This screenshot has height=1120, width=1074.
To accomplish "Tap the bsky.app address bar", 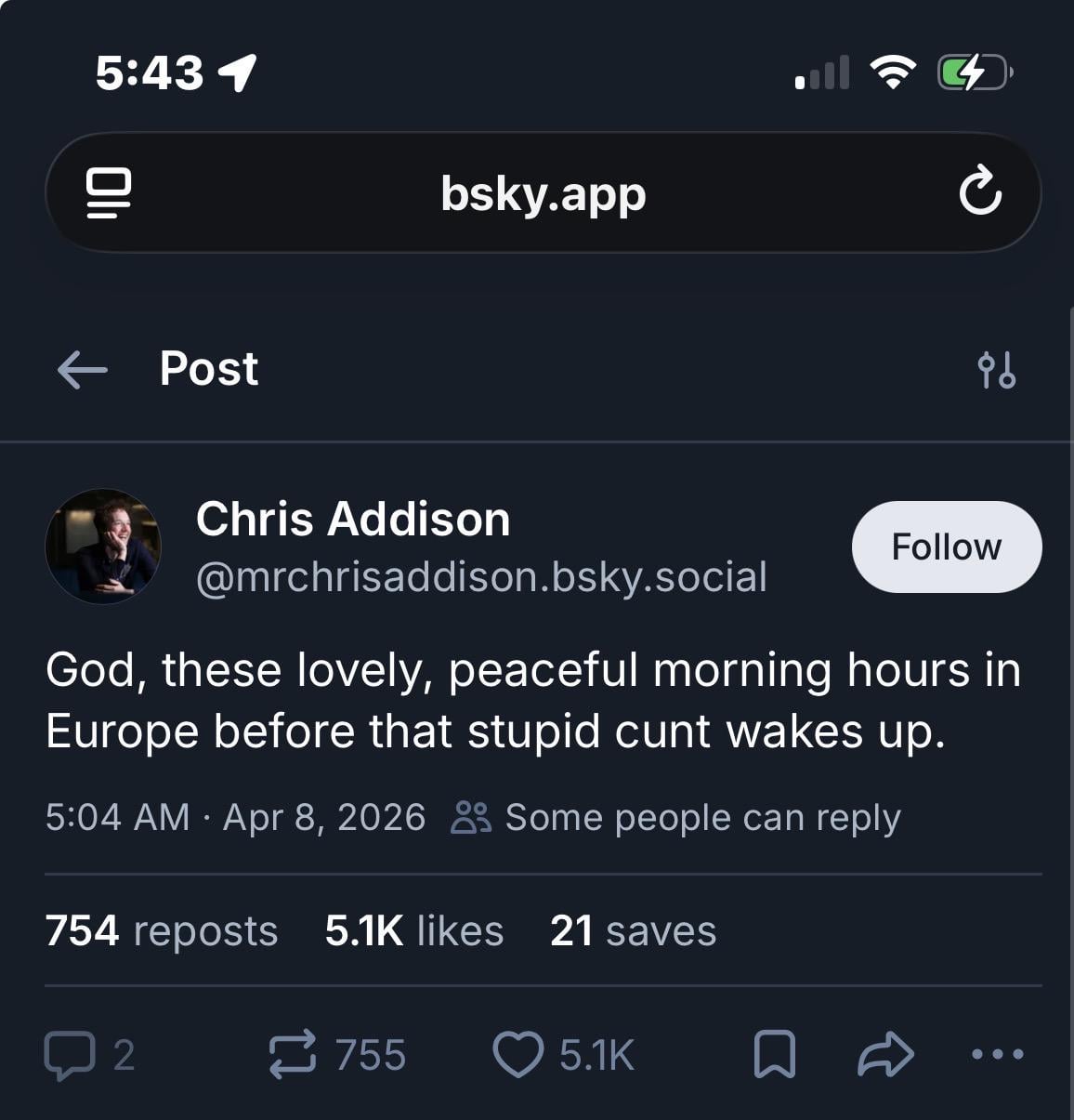I will click(x=543, y=193).
